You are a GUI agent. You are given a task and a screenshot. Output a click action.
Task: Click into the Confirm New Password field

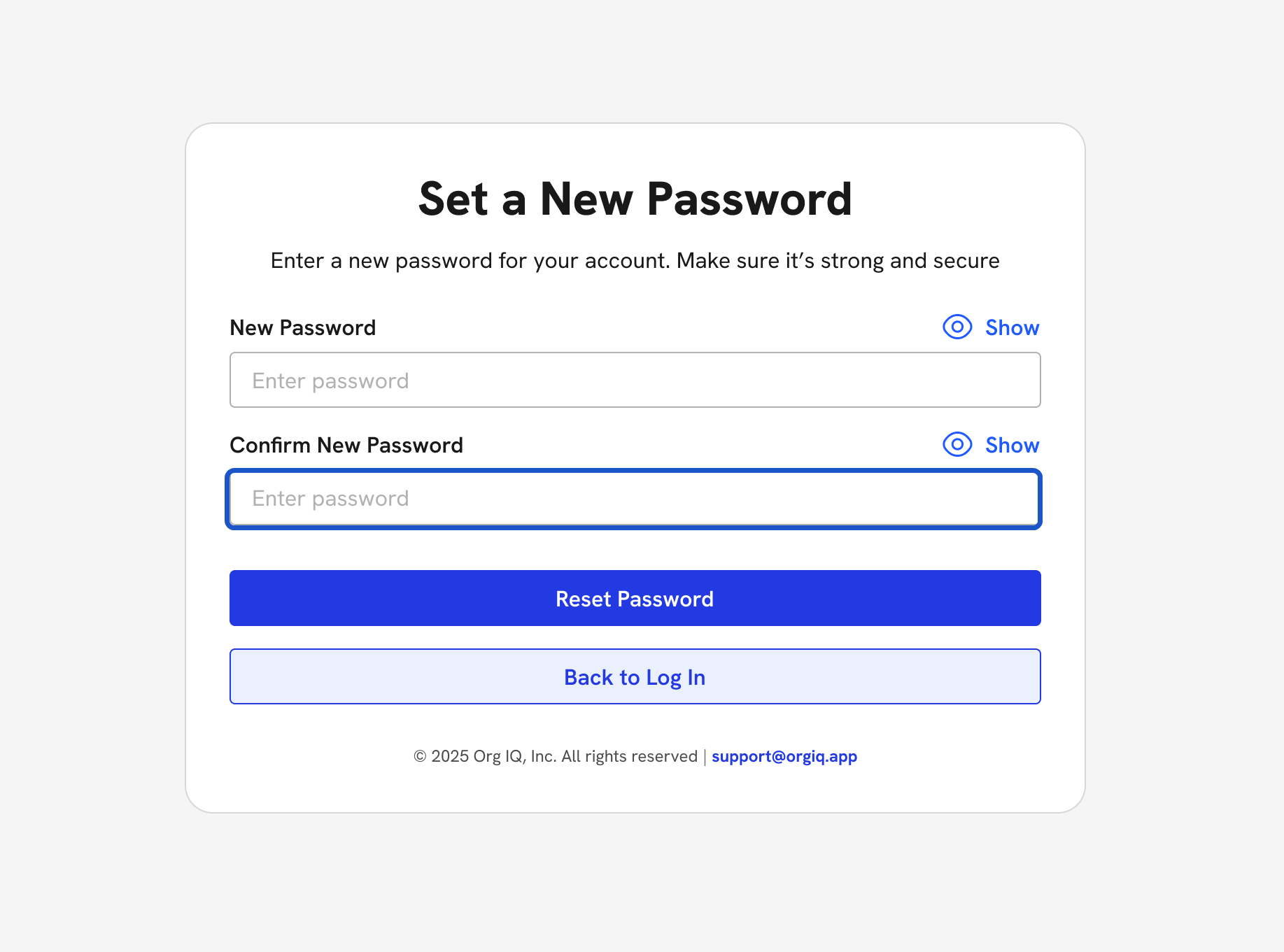click(x=635, y=498)
